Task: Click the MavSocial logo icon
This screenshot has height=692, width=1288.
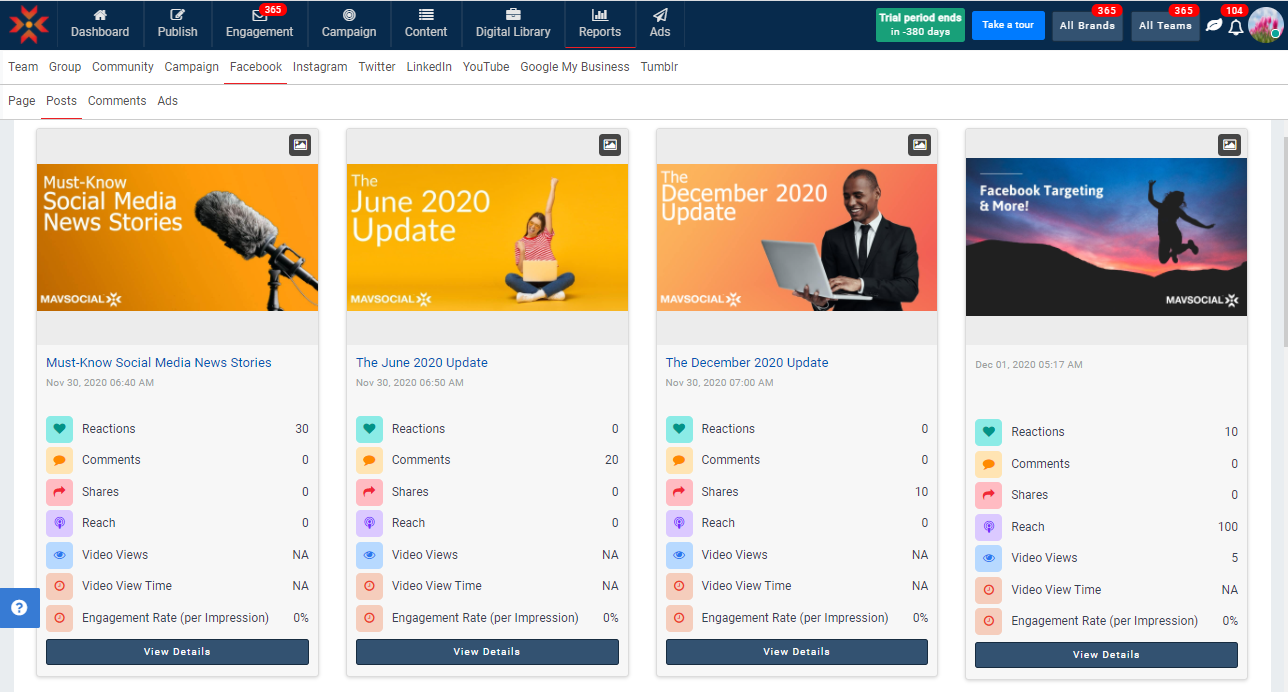Action: pos(29,24)
